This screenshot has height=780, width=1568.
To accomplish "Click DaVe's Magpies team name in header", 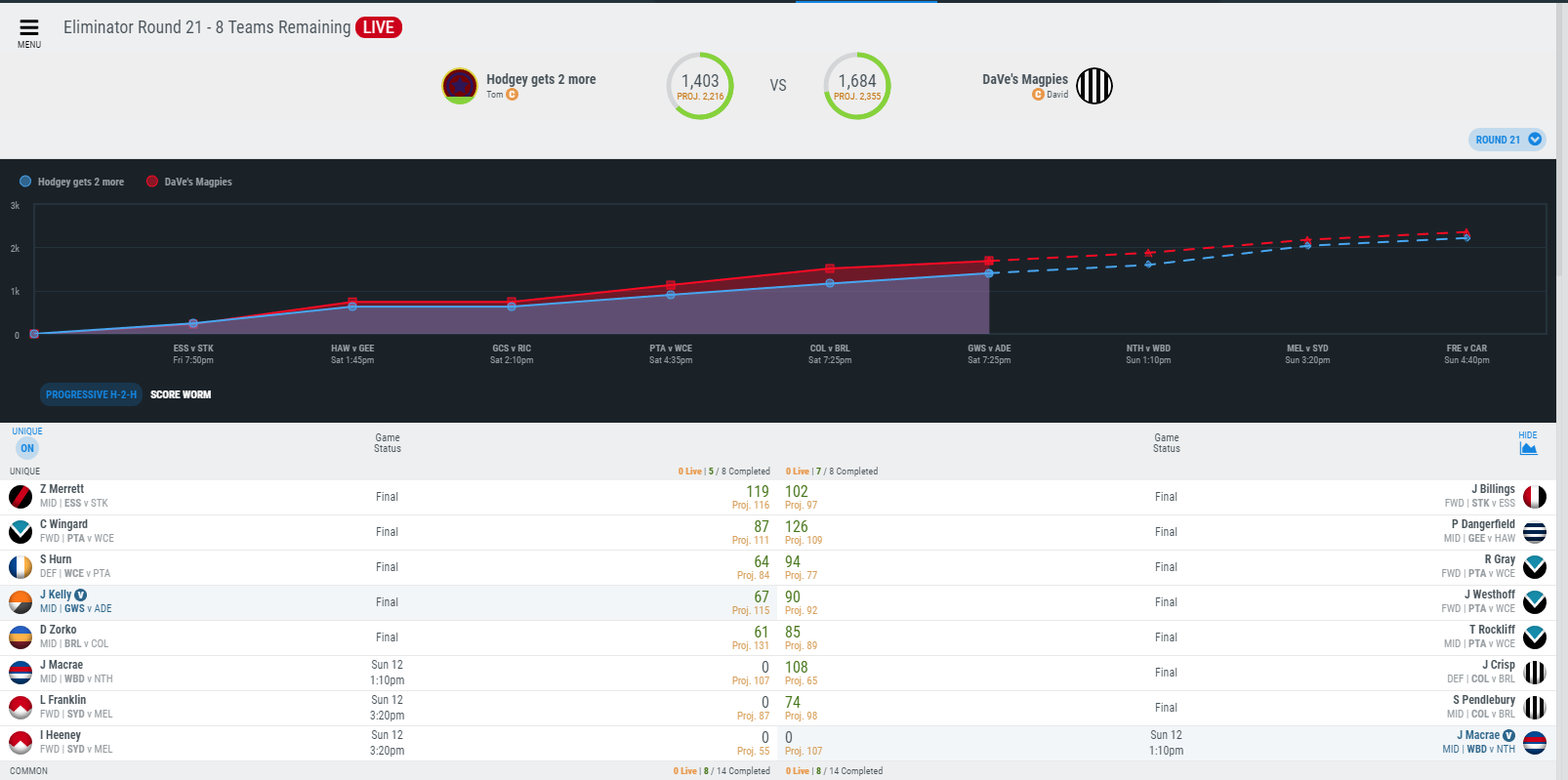I will point(1025,79).
